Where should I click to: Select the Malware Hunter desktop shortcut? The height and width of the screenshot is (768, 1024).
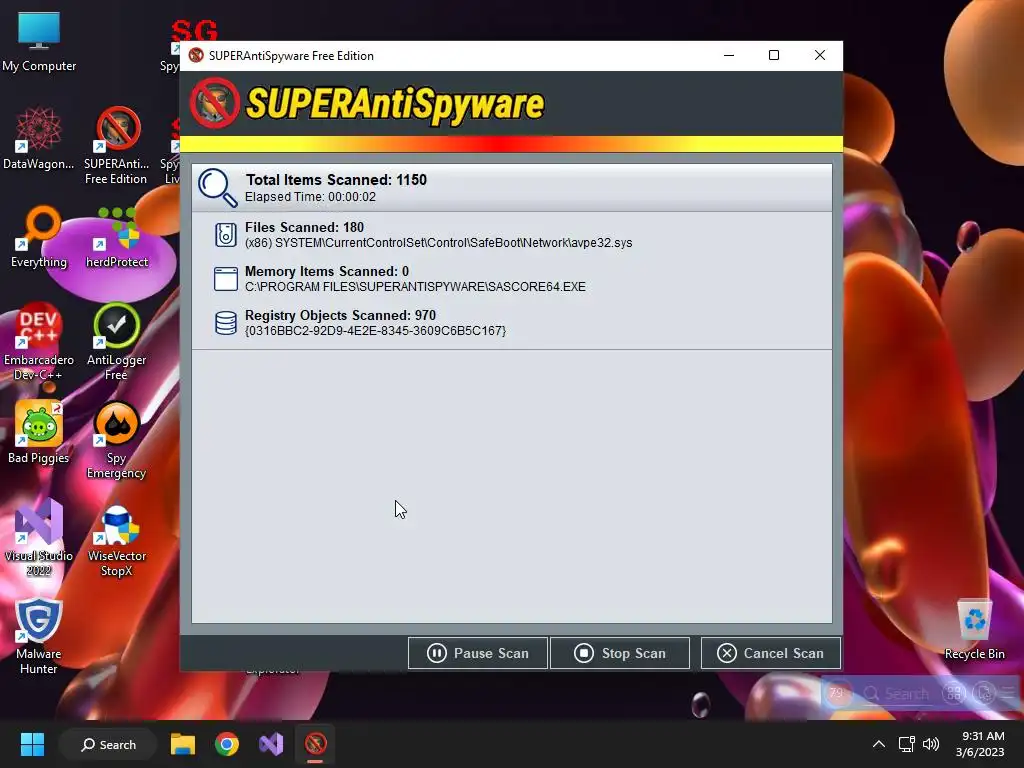click(39, 635)
